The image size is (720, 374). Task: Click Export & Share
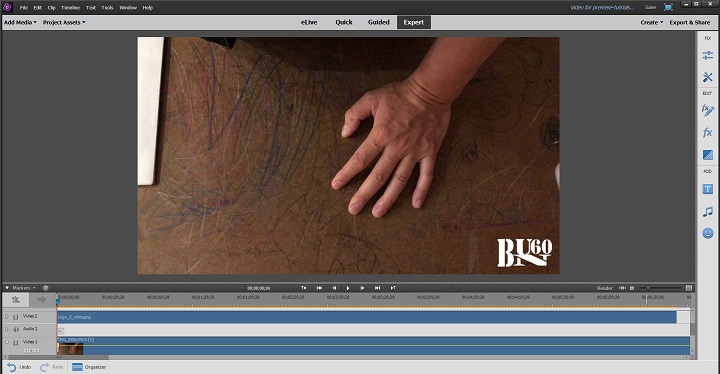(x=690, y=22)
